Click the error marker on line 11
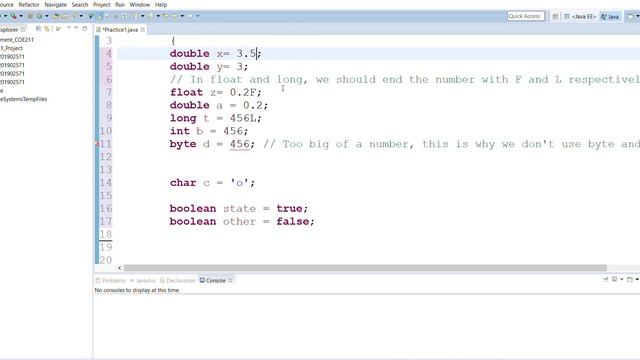Viewport: 640px width, 360px height. [x=97, y=144]
